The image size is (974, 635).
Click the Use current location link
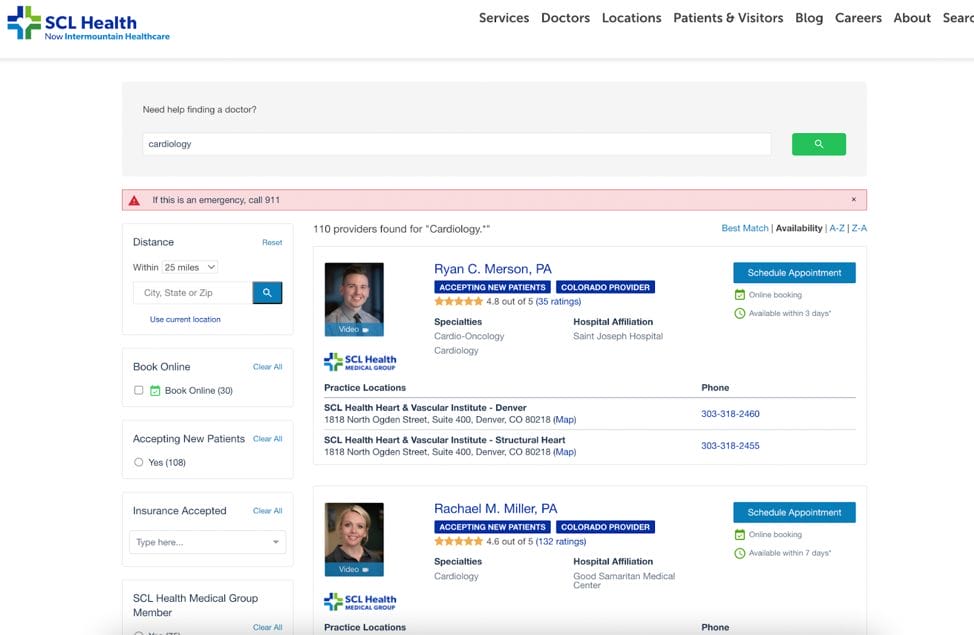point(185,318)
